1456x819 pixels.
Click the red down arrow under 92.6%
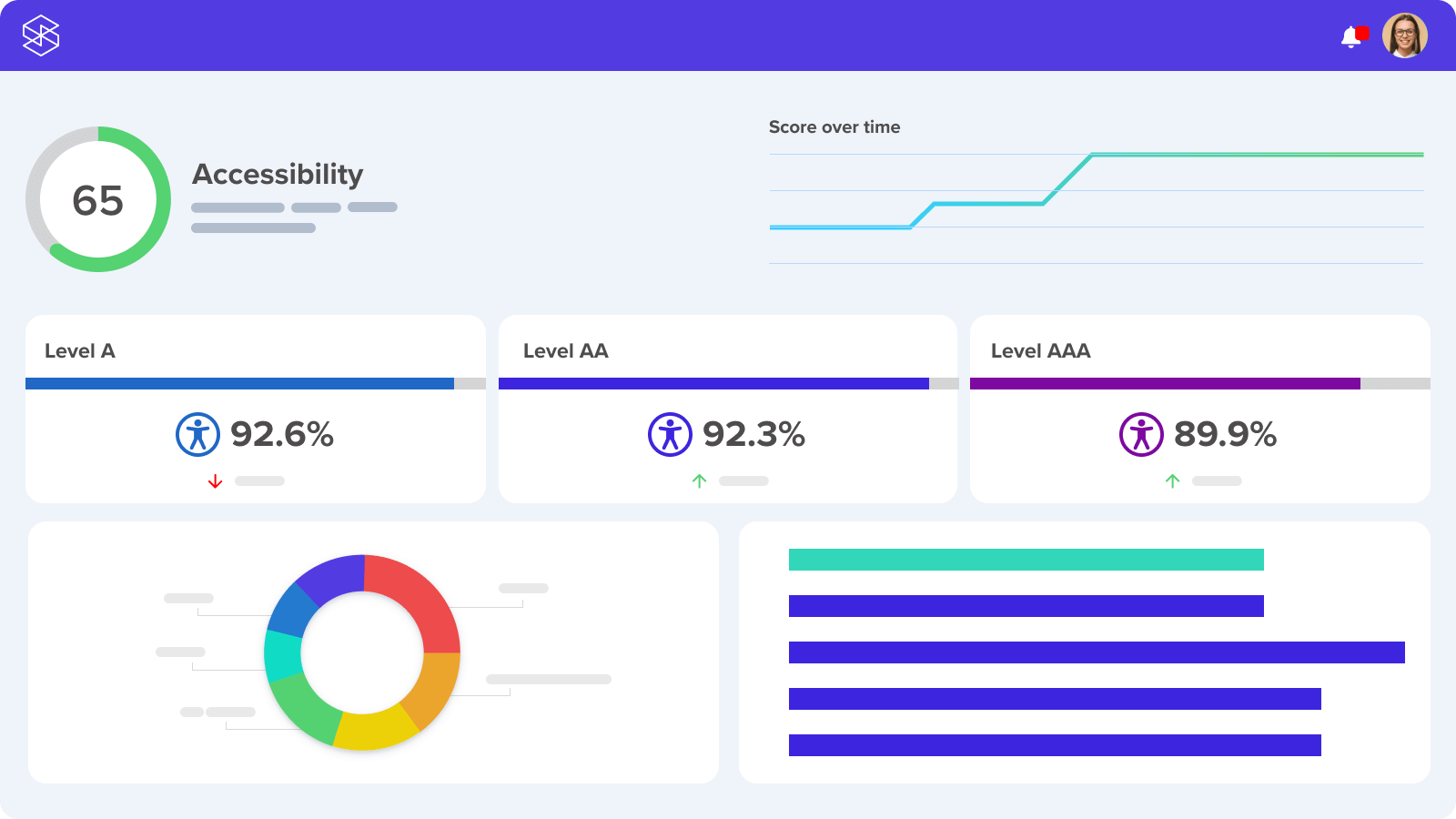coord(215,481)
